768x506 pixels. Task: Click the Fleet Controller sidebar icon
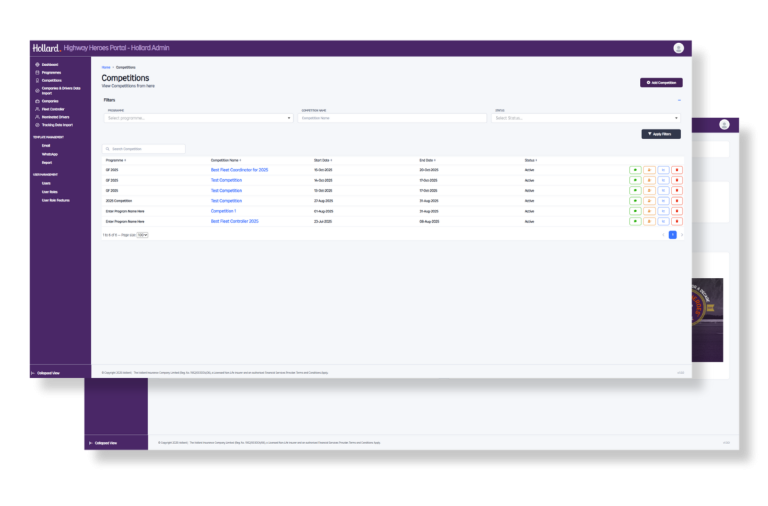(37, 109)
